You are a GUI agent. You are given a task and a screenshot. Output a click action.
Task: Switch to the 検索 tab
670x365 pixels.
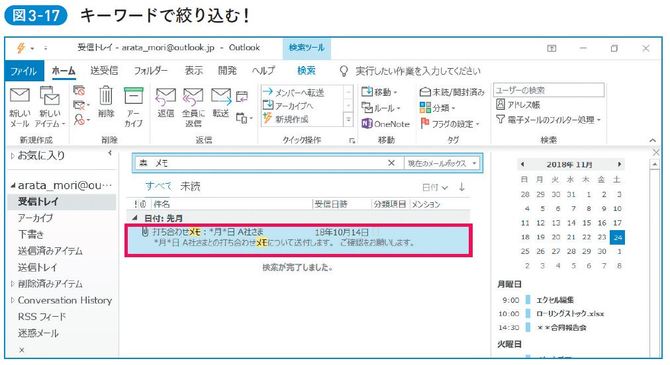(306, 71)
